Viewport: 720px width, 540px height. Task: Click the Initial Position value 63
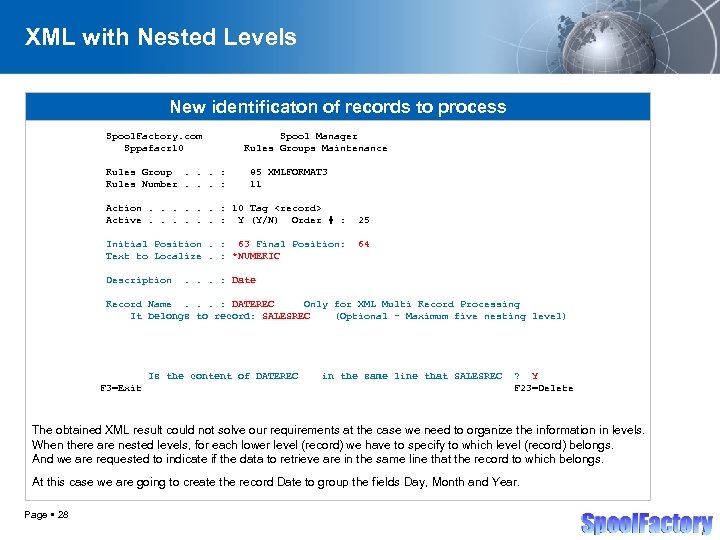pyautogui.click(x=244, y=244)
